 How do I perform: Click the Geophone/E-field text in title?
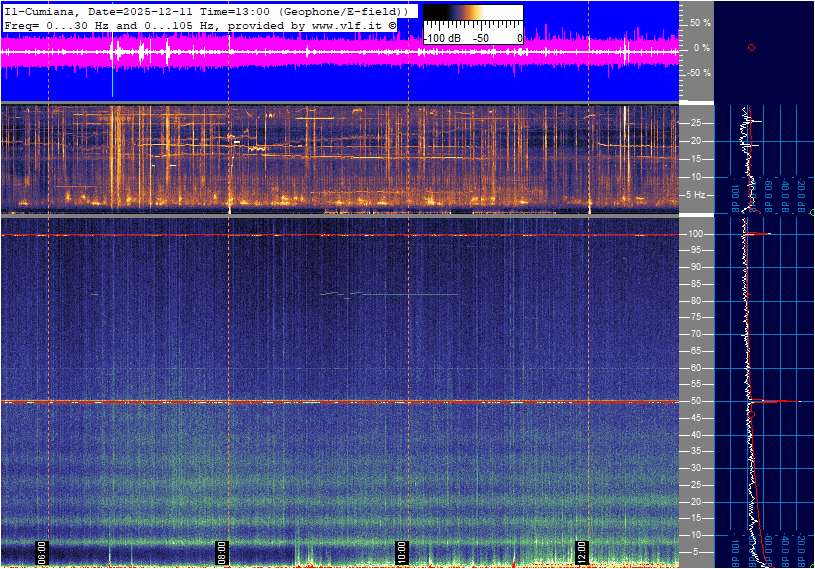[342, 11]
